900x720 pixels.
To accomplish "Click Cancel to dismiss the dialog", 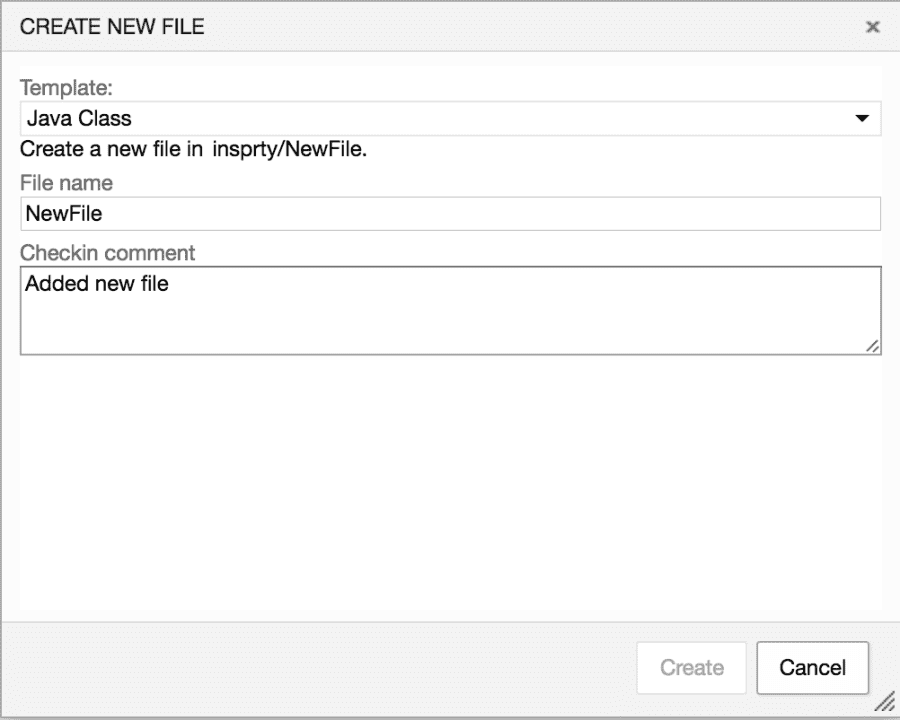I will tap(812, 667).
